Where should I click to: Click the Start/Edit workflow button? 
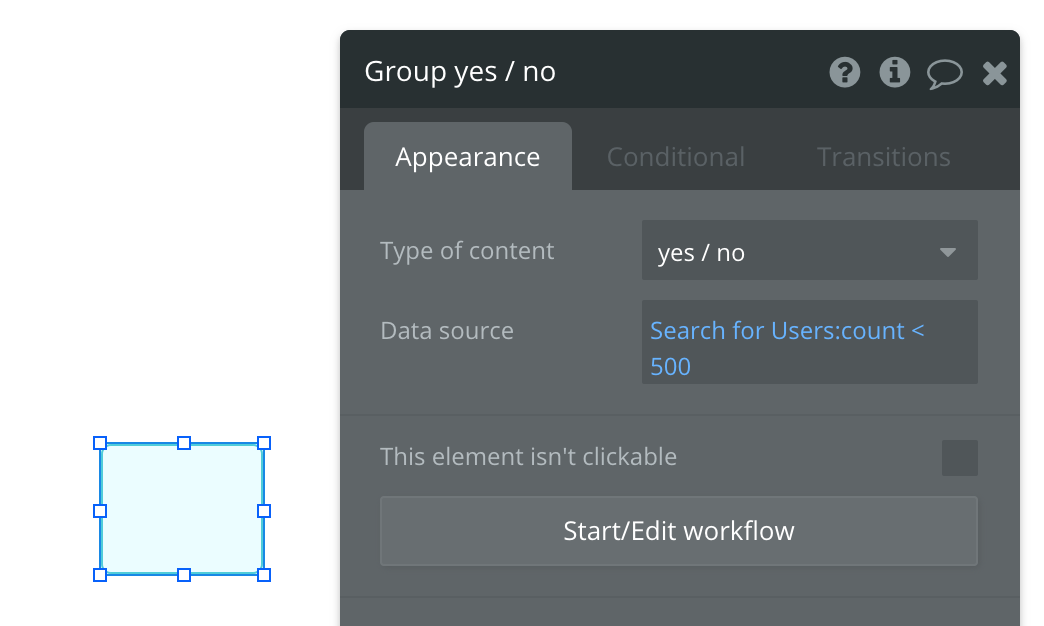point(678,531)
